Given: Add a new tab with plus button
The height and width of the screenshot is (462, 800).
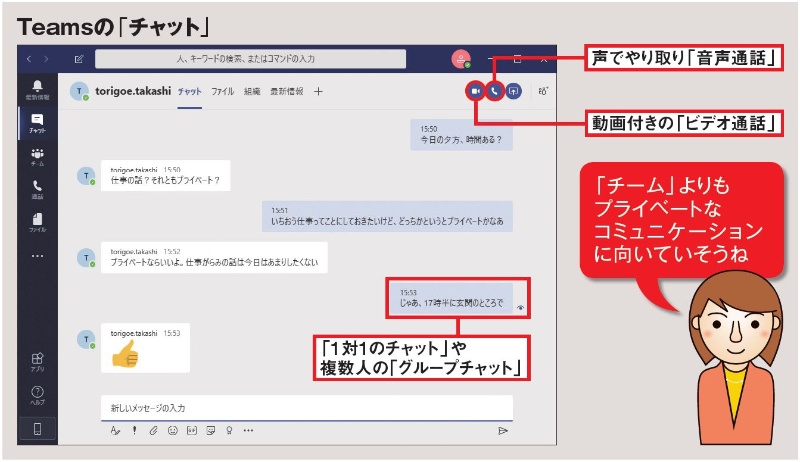Looking at the screenshot, I should point(318,91).
